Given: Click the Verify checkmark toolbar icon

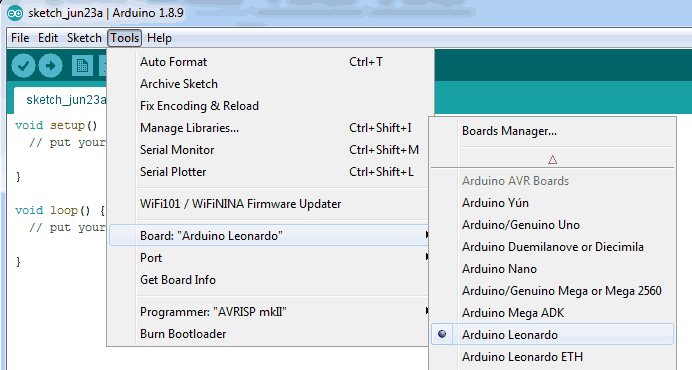Looking at the screenshot, I should (x=23, y=66).
